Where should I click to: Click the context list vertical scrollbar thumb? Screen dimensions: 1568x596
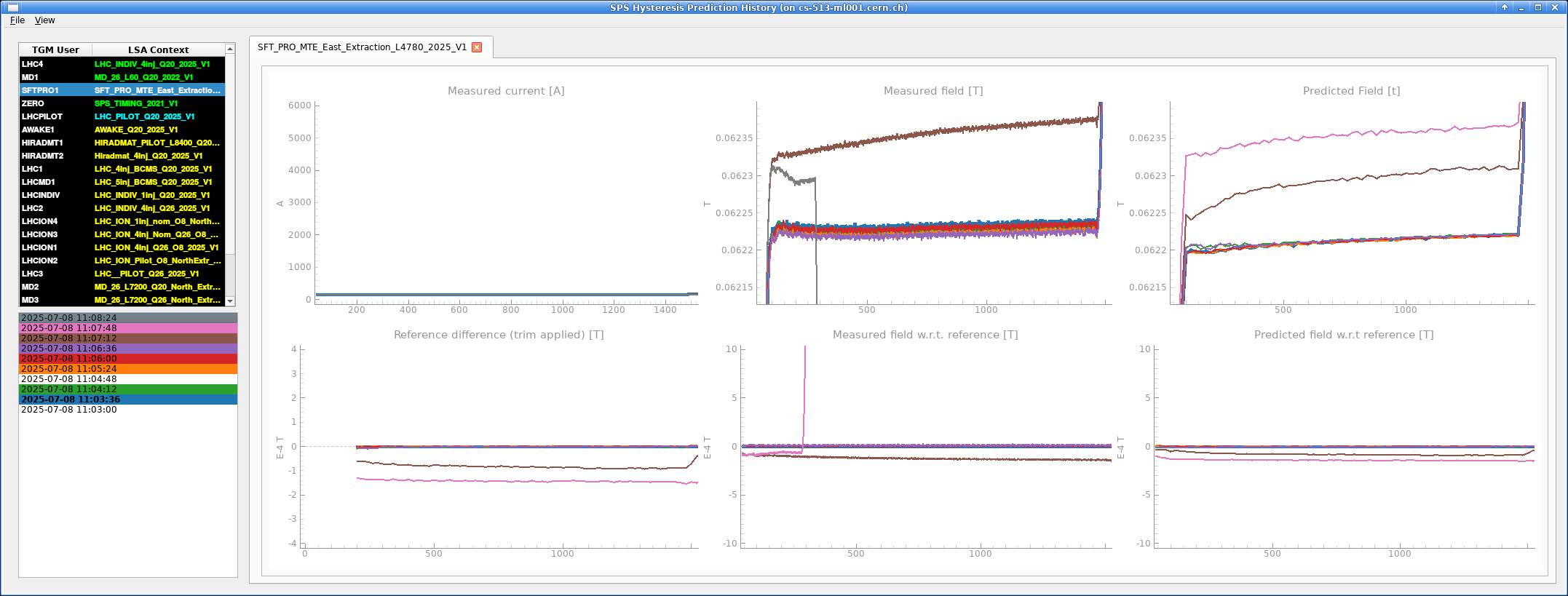(x=230, y=153)
